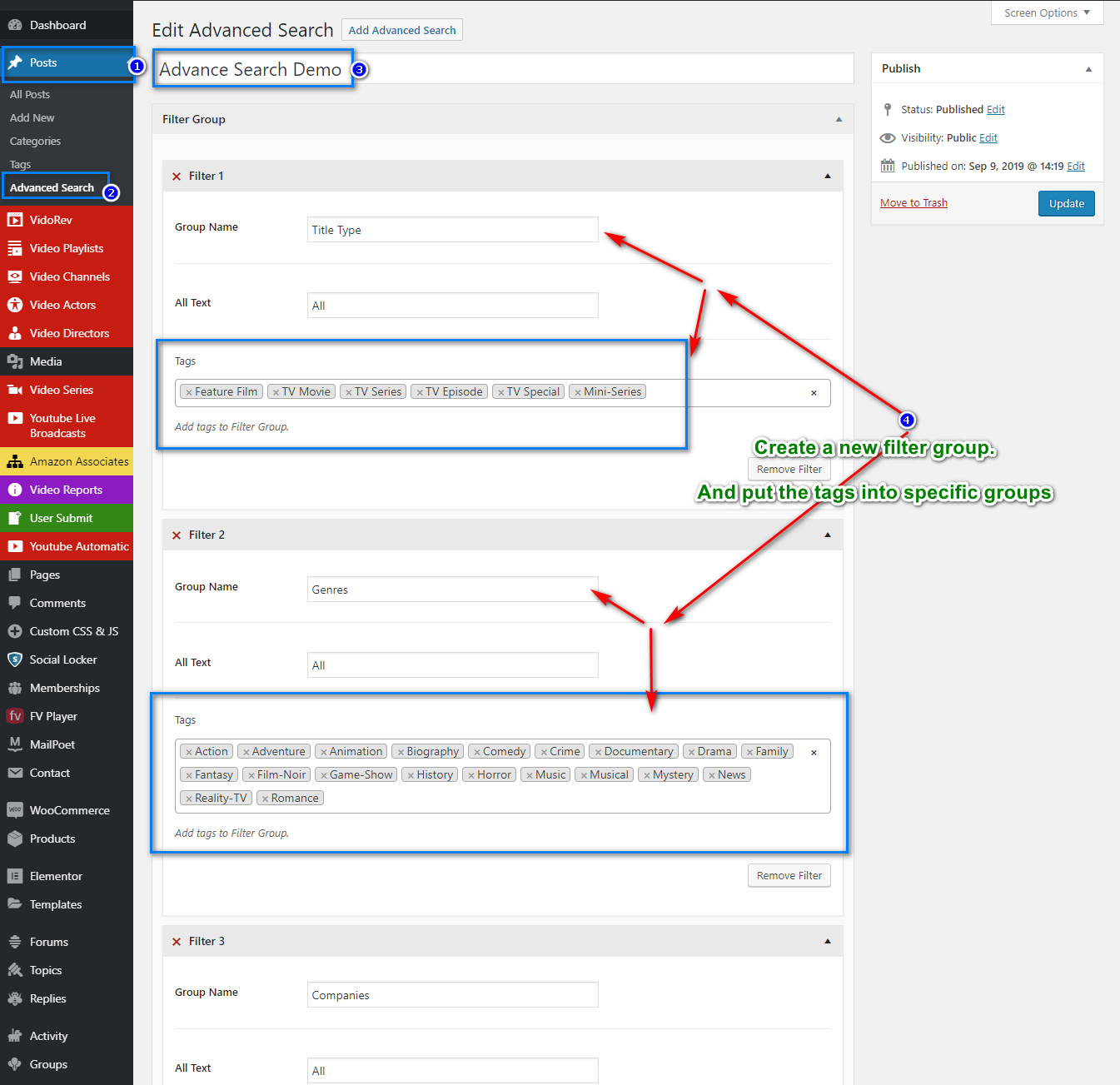Image resolution: width=1120 pixels, height=1085 pixels.
Task: Click the Genres group name field
Action: tap(452, 590)
